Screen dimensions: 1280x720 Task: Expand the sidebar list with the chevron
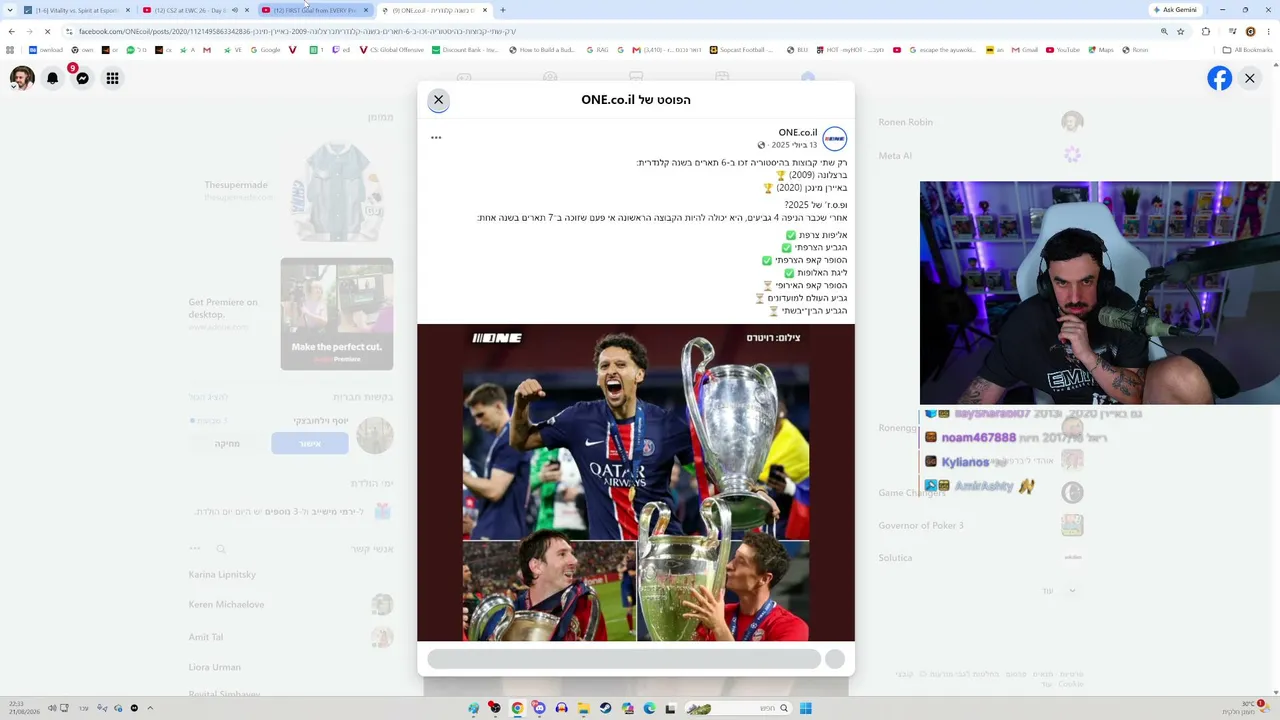pyautogui.click(x=1072, y=590)
